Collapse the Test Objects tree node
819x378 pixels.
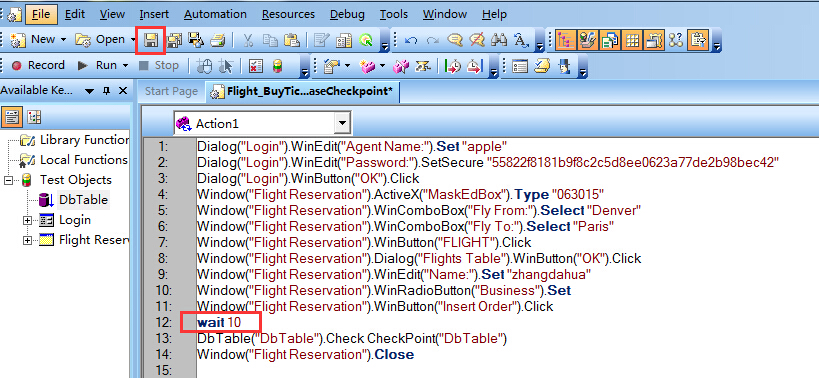(8, 181)
